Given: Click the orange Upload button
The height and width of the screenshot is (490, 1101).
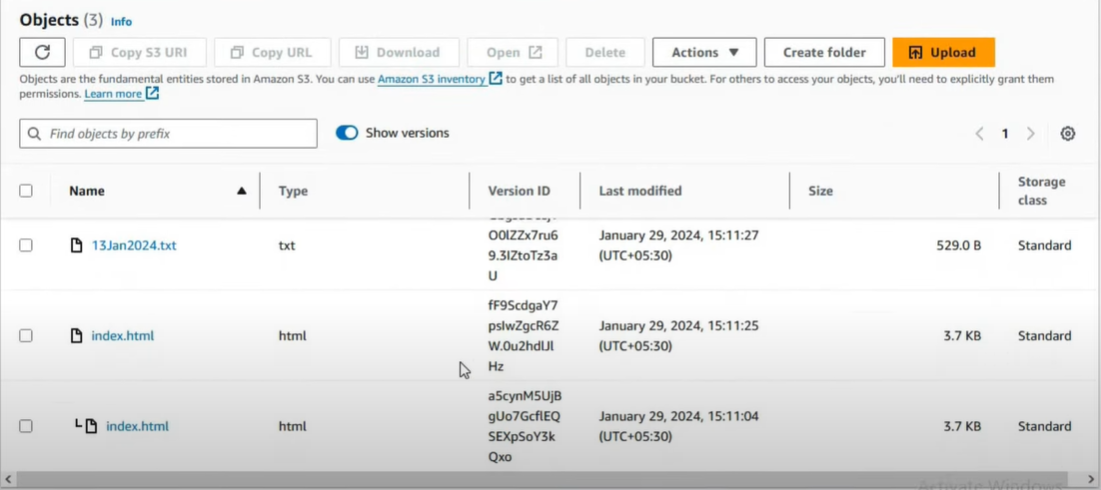Looking at the screenshot, I should pyautogui.click(x=944, y=53).
